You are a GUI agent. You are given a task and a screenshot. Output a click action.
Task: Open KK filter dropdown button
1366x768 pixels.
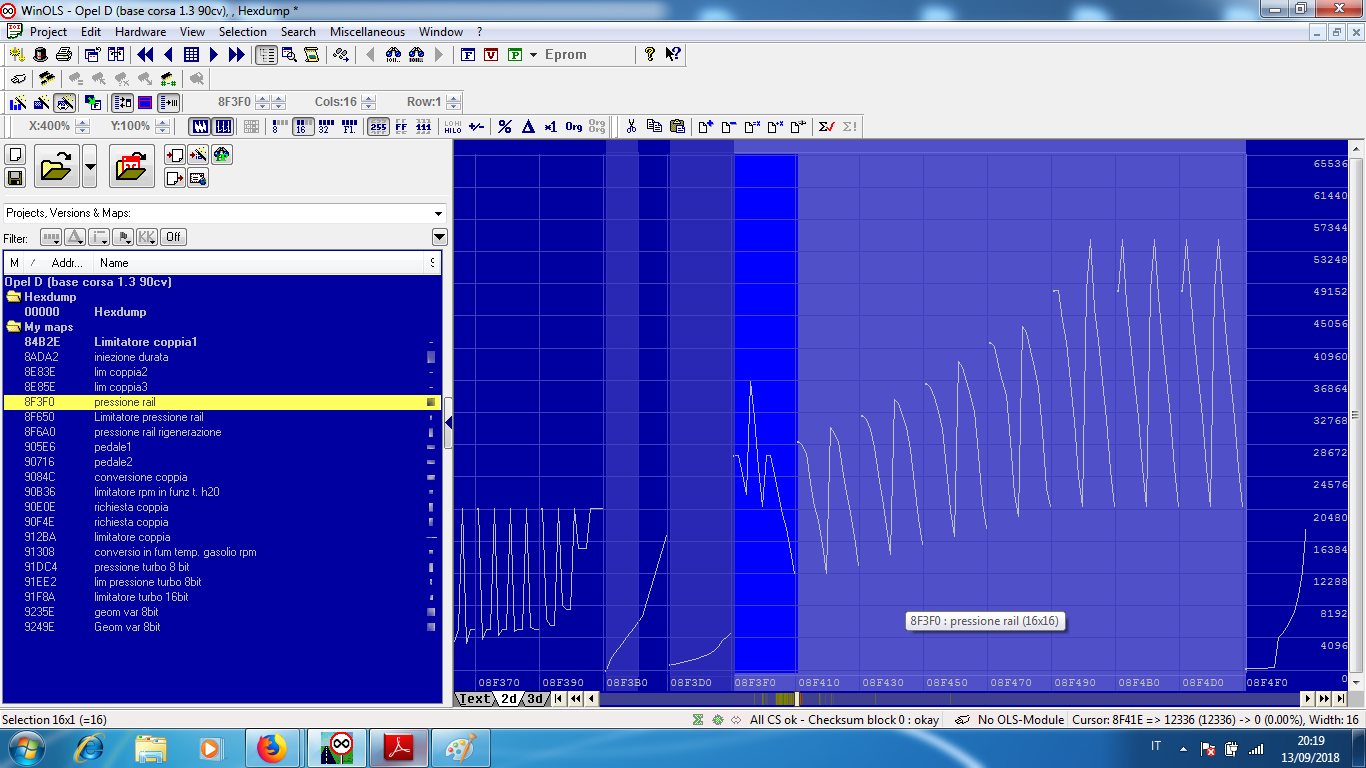pos(147,237)
